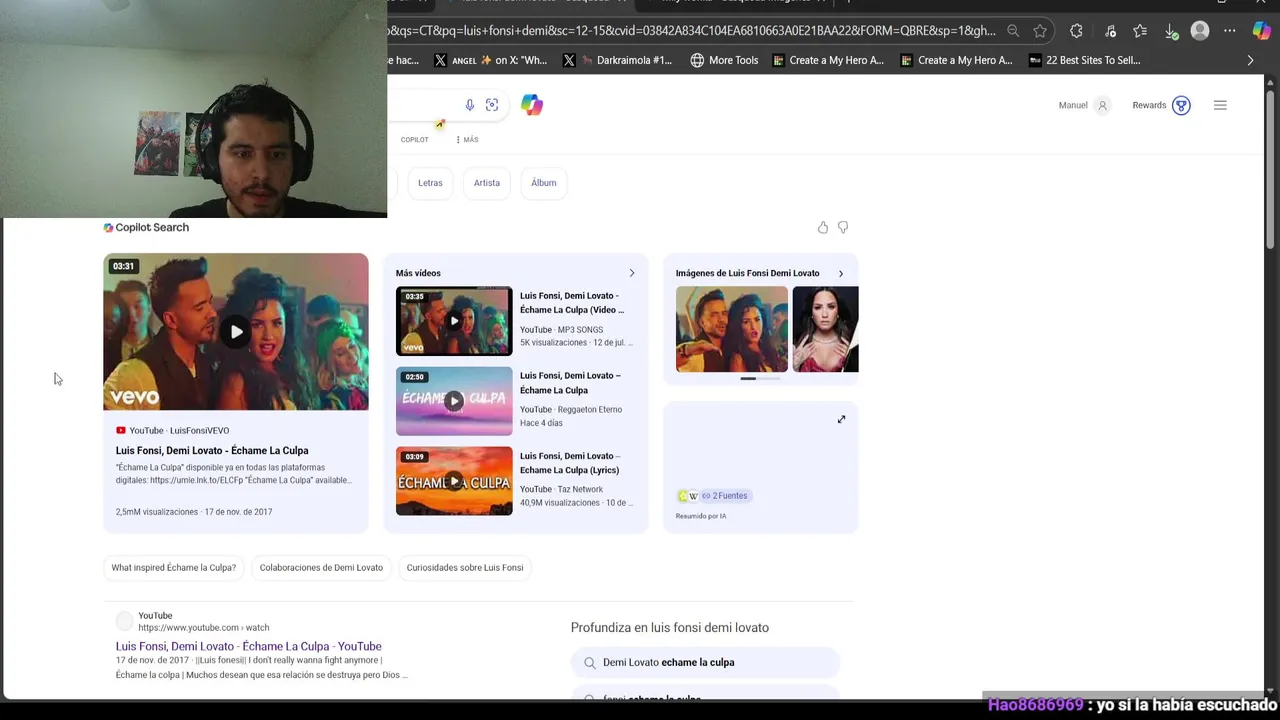The width and height of the screenshot is (1280, 720).
Task: Add page to favorites with star icon
Action: tap(1040, 31)
